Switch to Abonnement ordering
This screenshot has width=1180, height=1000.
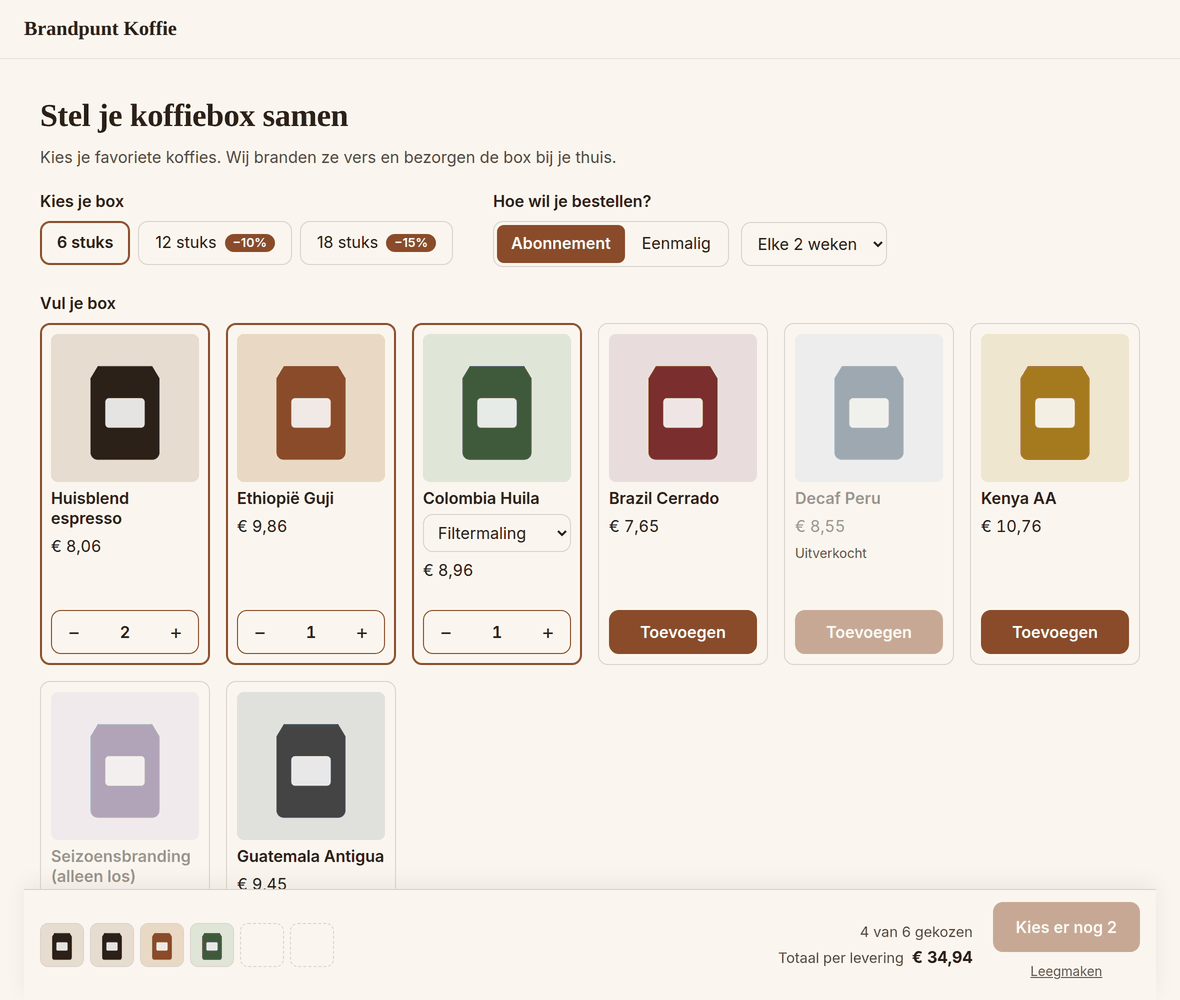click(561, 244)
